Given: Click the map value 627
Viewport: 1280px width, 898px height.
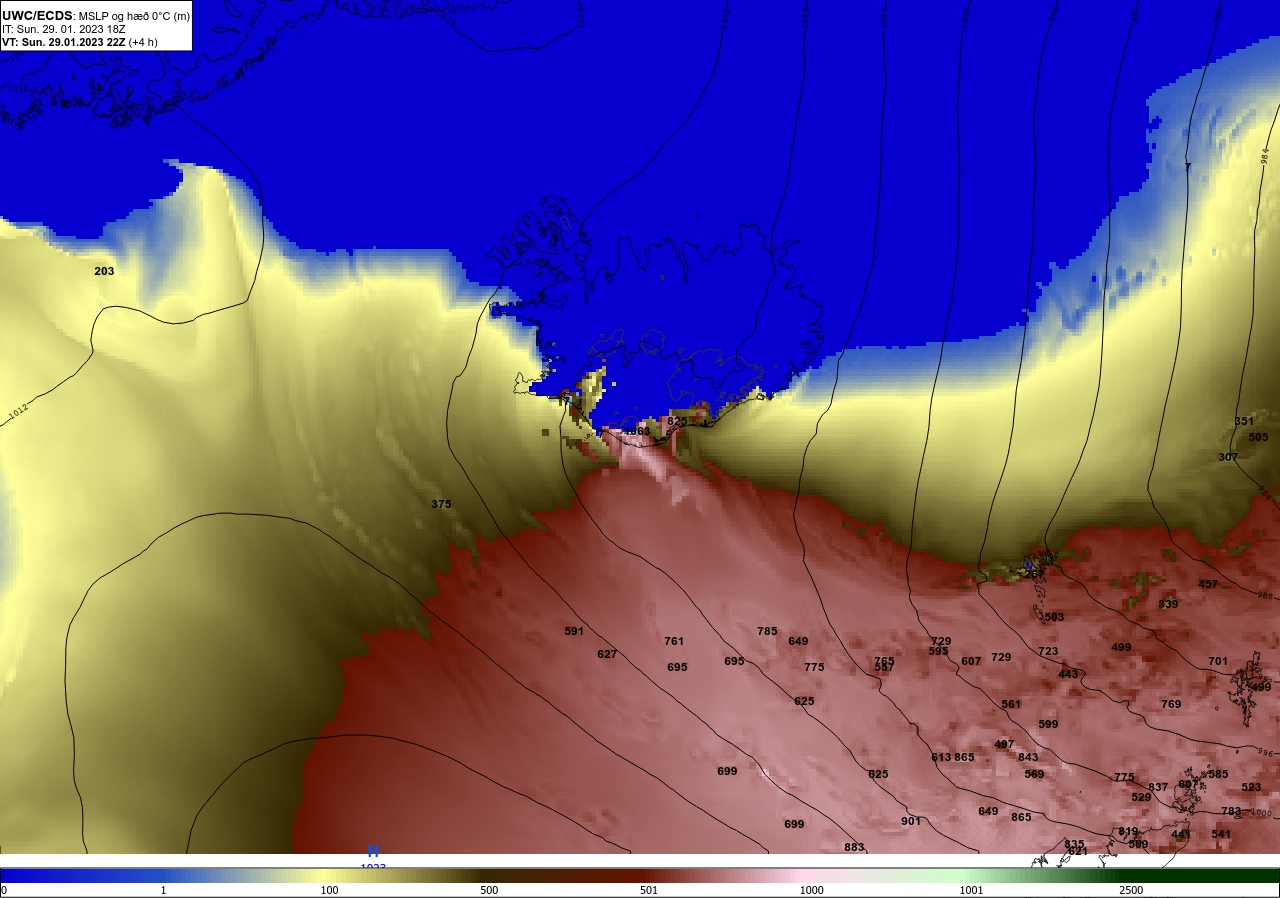Looking at the screenshot, I should click(x=607, y=654).
